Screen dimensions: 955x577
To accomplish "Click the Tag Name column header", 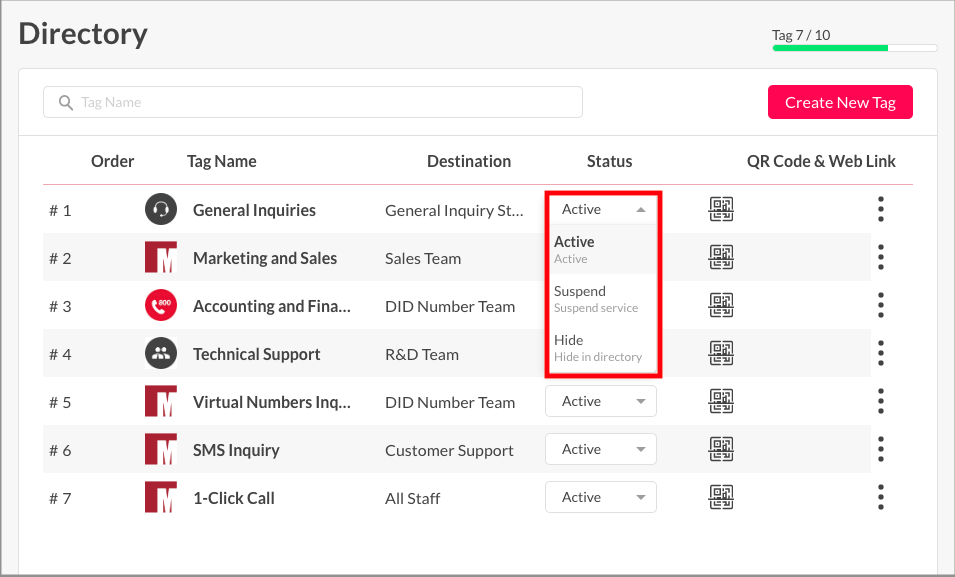I will click(x=222, y=161).
